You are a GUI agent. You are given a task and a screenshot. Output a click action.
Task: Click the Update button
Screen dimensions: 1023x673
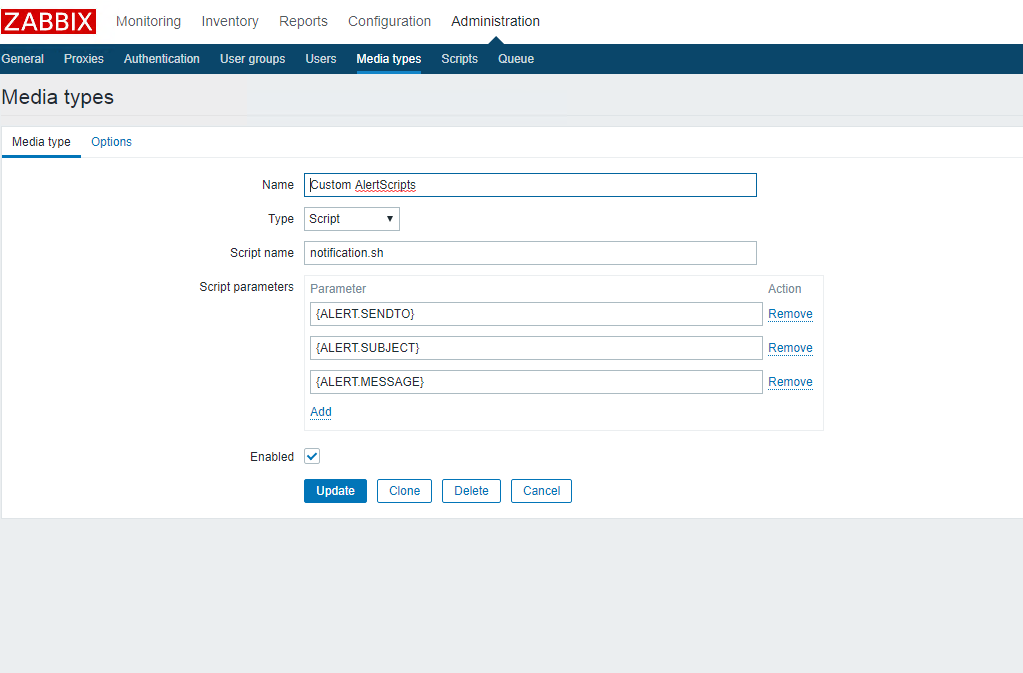[x=334, y=490]
